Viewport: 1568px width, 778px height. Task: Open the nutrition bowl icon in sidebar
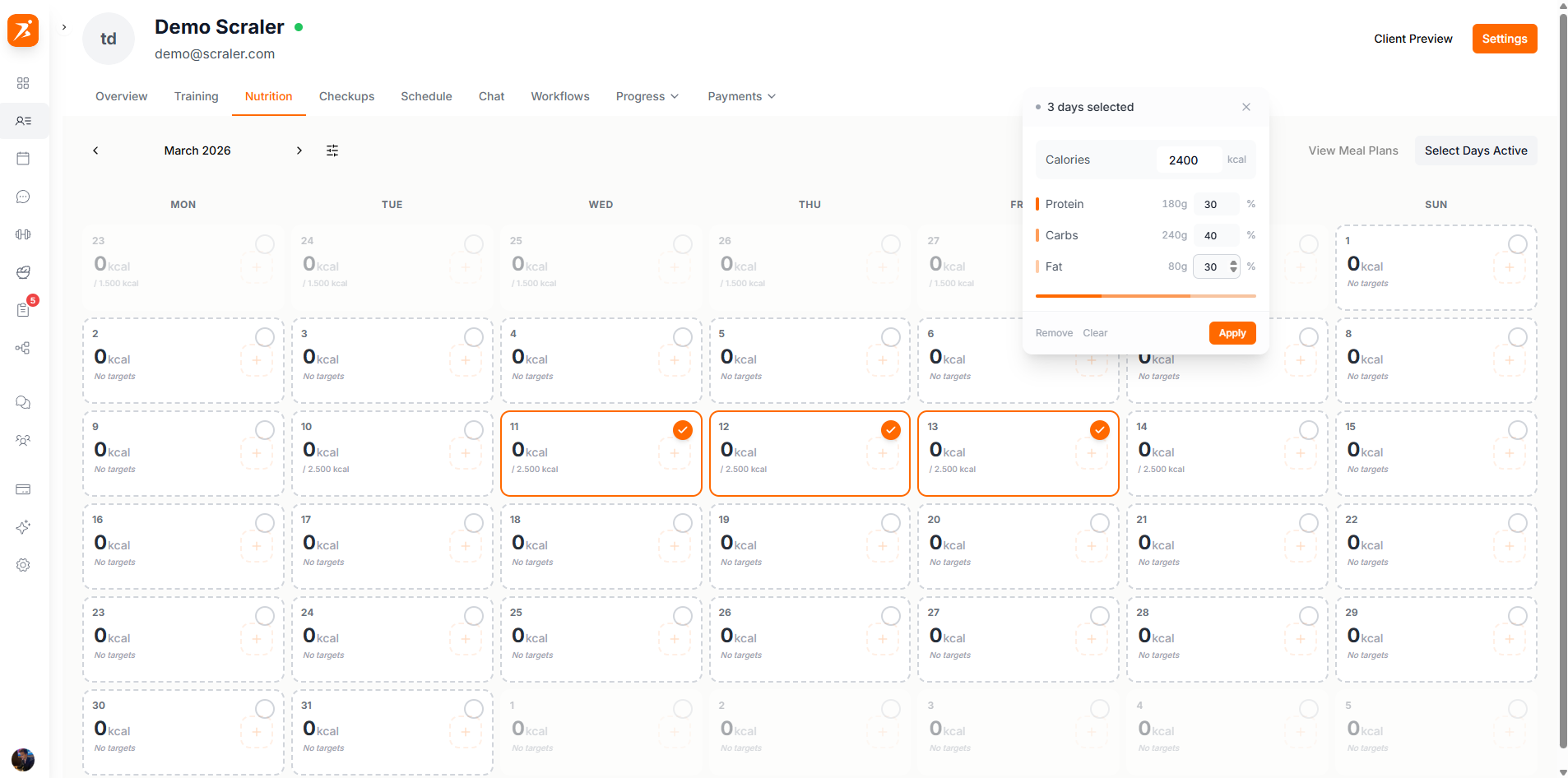click(x=23, y=272)
